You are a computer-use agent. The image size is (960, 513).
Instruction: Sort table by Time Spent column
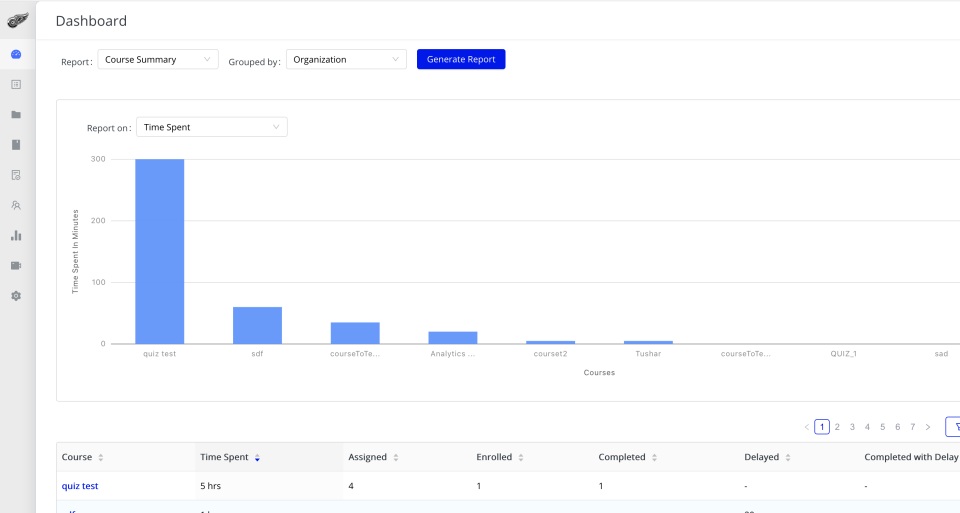coord(257,458)
